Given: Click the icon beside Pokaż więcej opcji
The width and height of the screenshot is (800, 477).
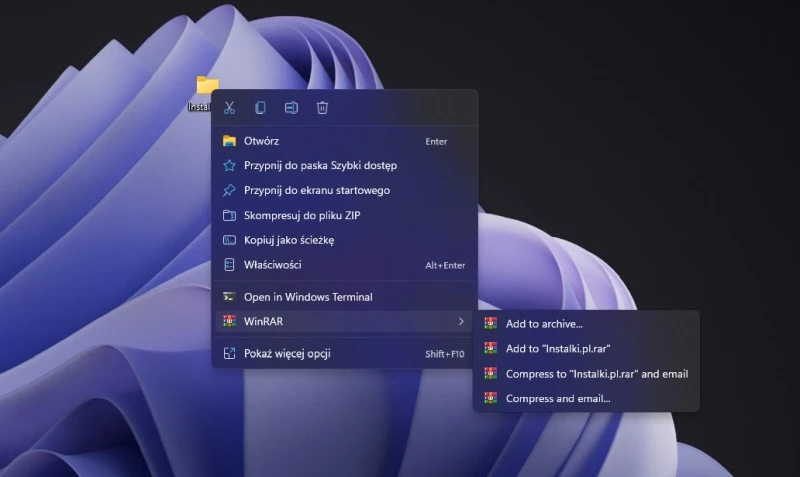Looking at the screenshot, I should [230, 353].
